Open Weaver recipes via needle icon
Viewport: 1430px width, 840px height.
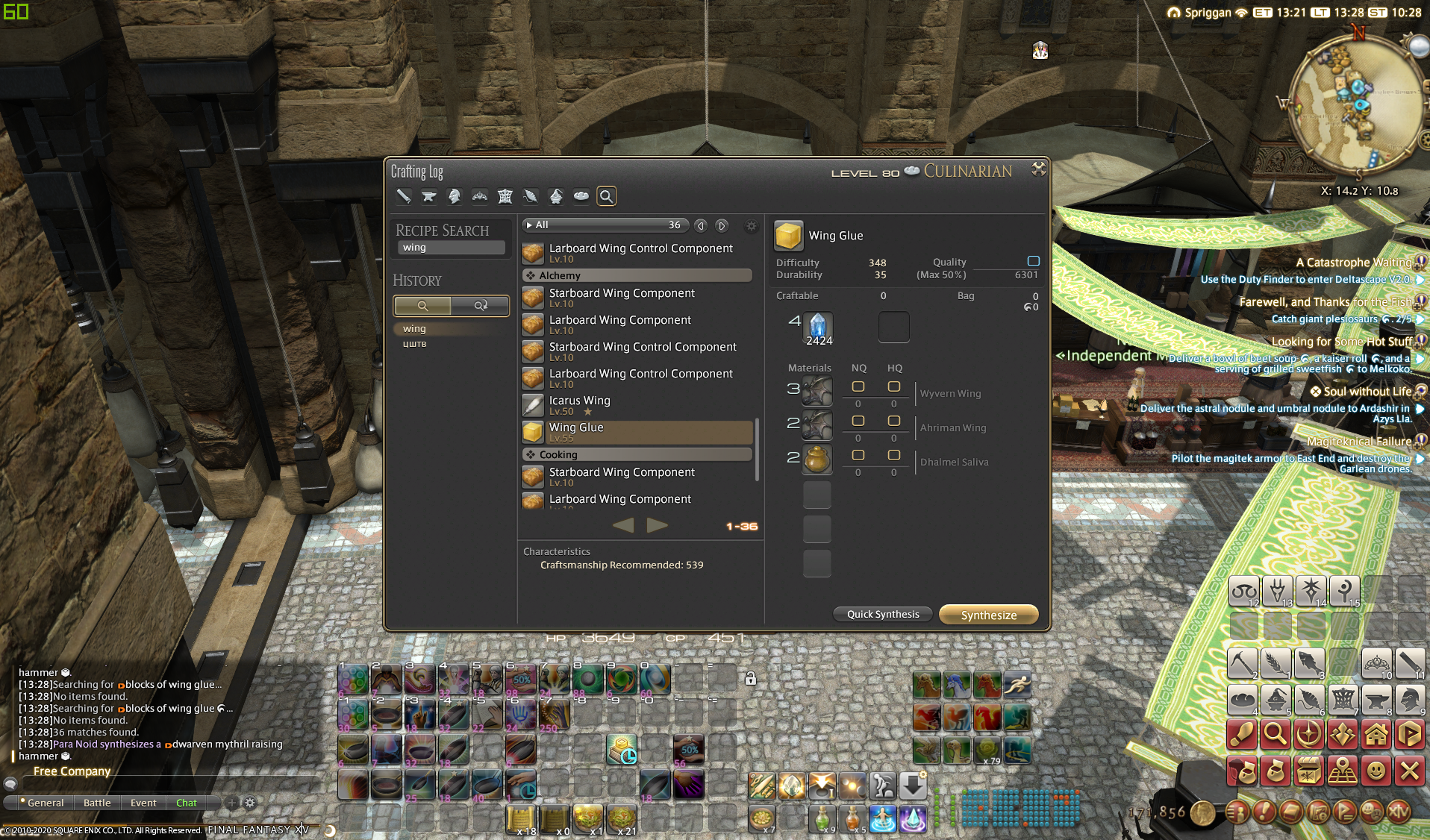tap(531, 196)
